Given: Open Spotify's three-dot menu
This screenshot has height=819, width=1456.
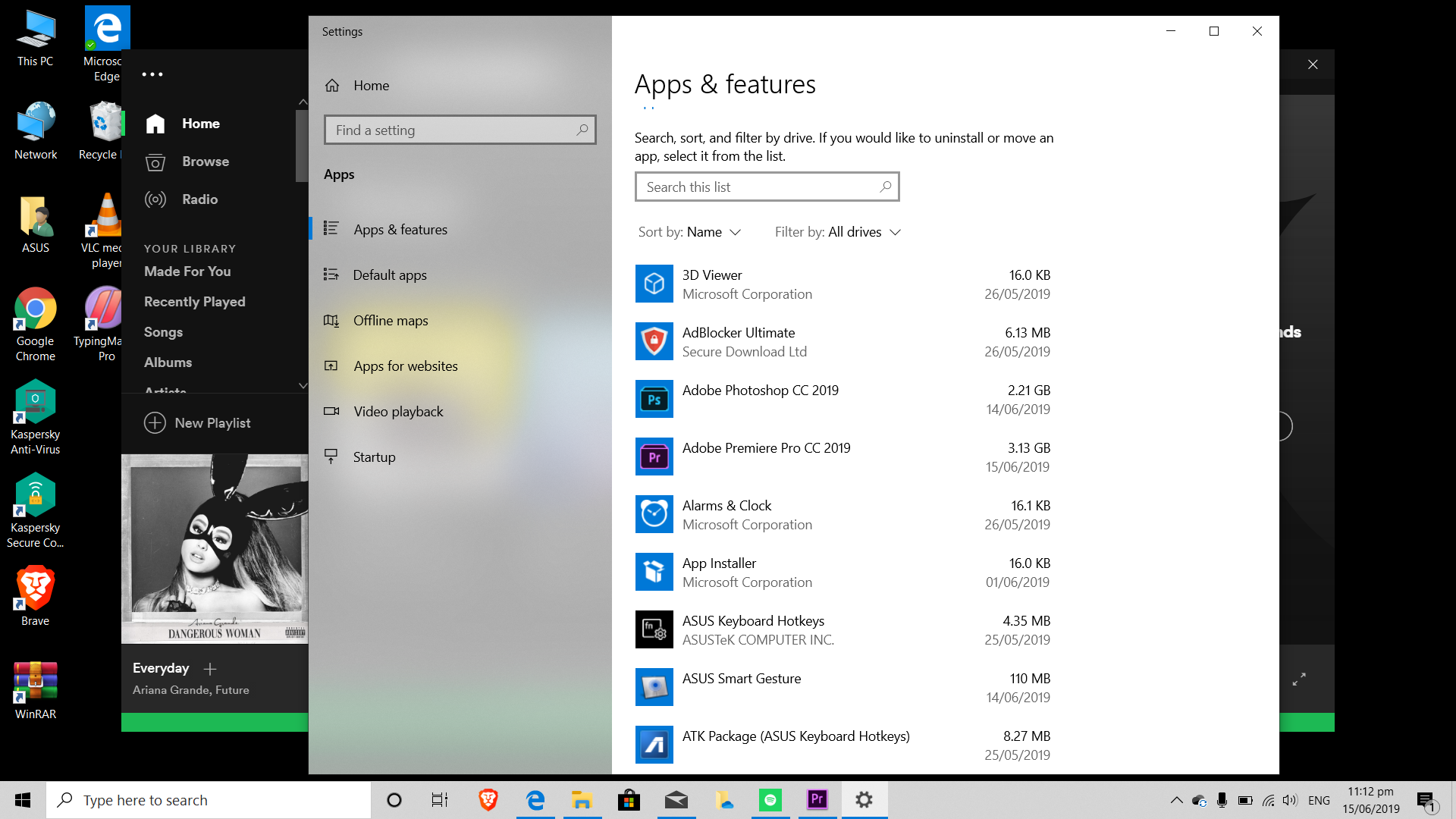Looking at the screenshot, I should (x=152, y=74).
